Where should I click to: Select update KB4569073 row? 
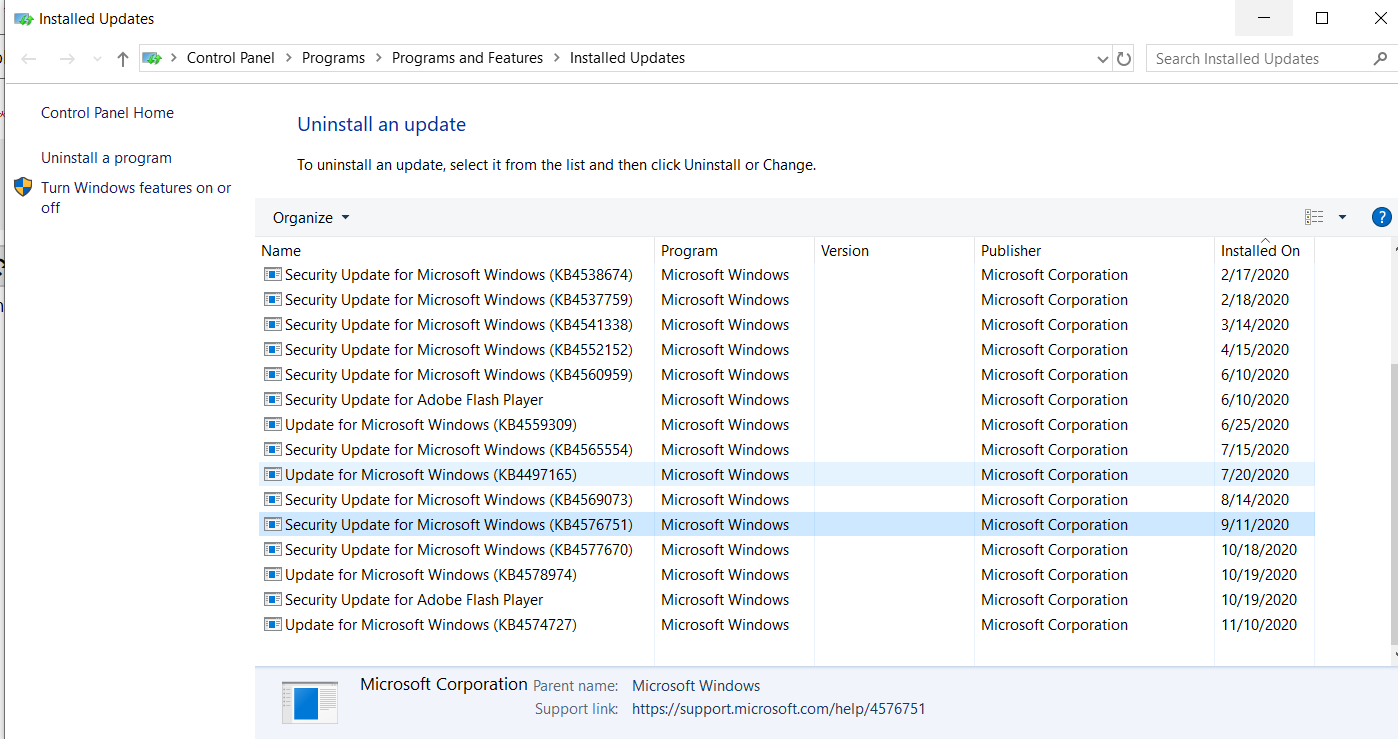tap(786, 500)
